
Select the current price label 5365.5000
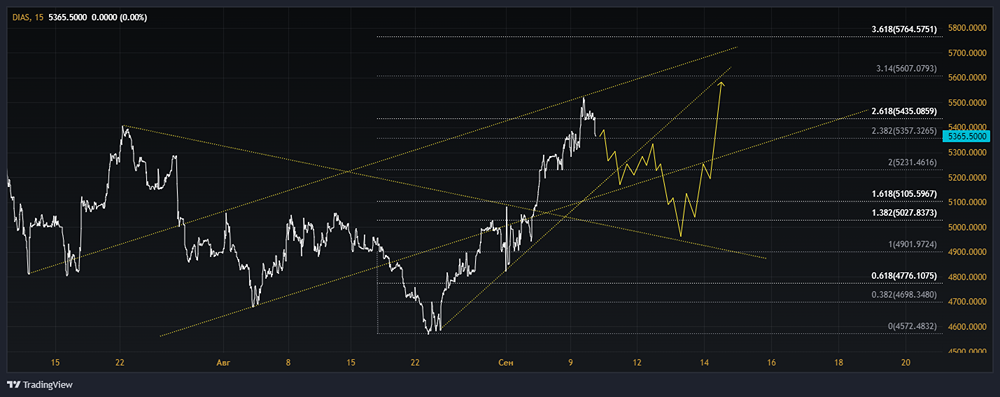pos(967,137)
